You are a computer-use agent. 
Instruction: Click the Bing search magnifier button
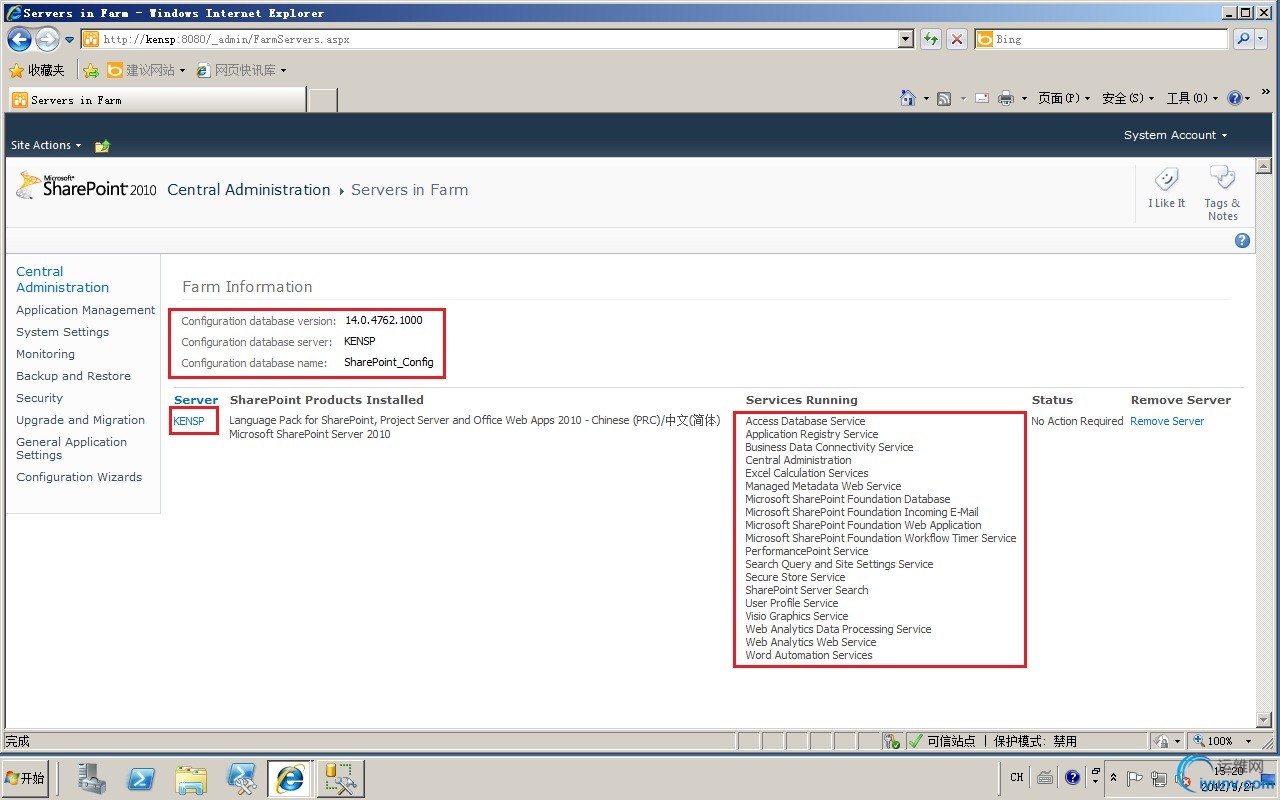point(1243,39)
